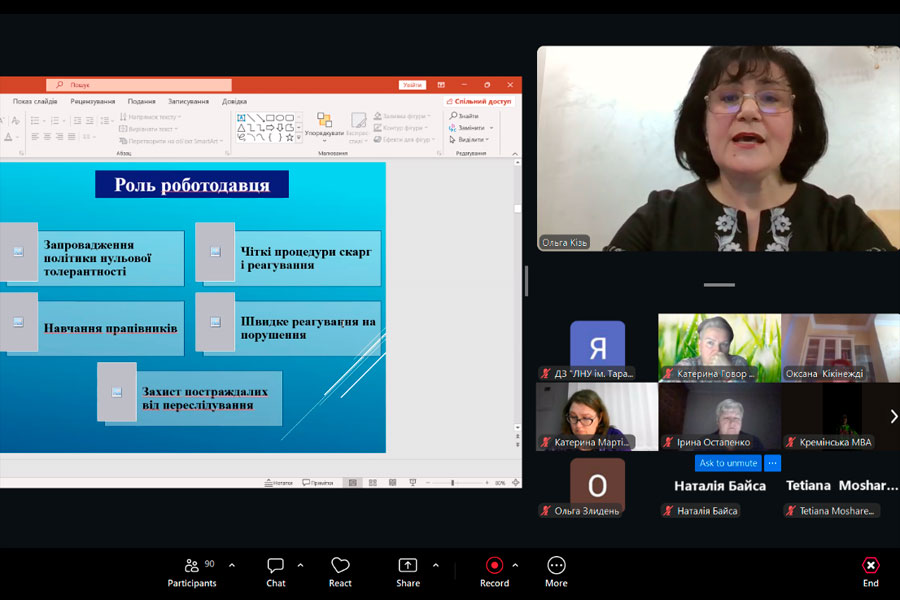Click Перетворити на об'єкт SmartArt

(171, 141)
